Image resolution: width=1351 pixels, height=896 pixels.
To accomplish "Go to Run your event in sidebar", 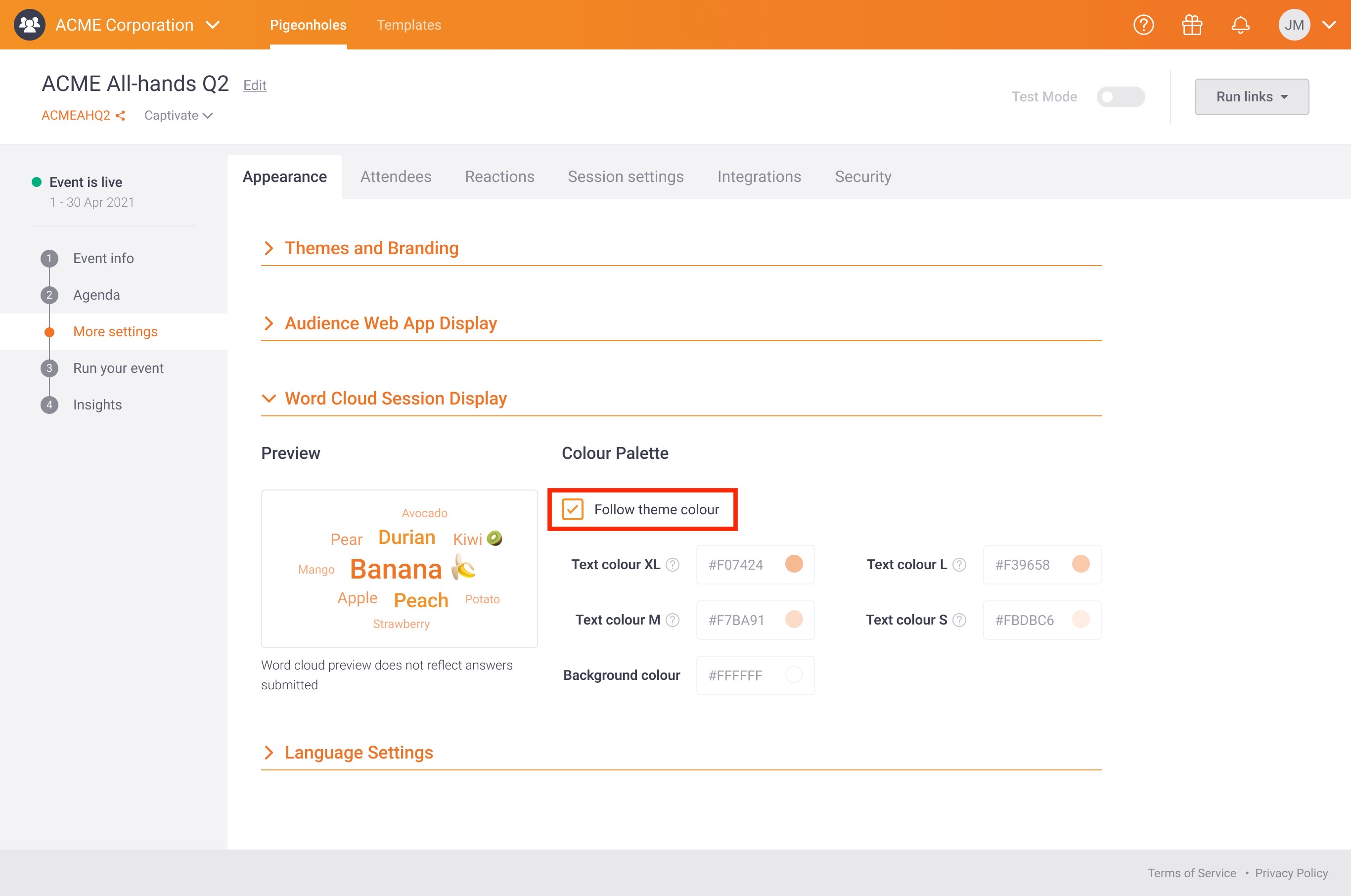I will coord(118,368).
